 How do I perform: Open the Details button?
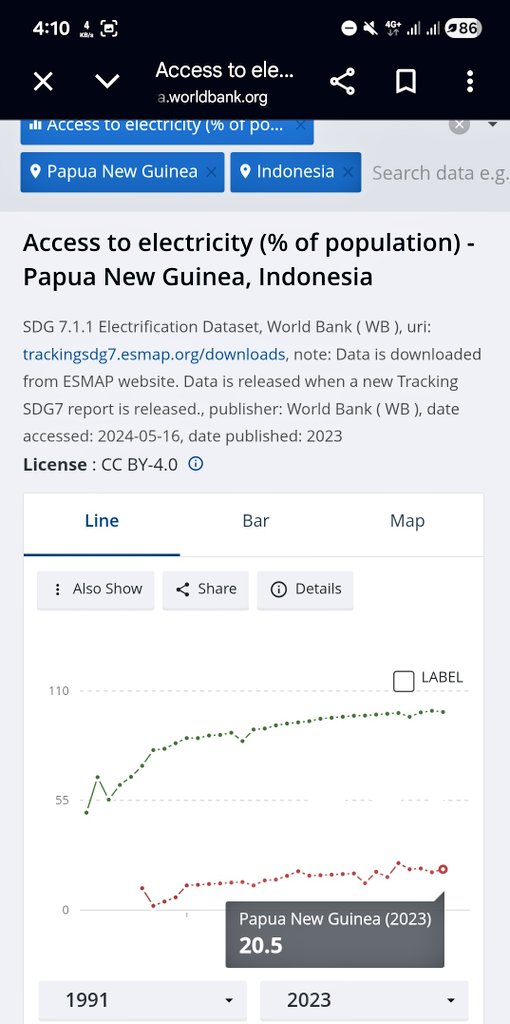point(305,590)
